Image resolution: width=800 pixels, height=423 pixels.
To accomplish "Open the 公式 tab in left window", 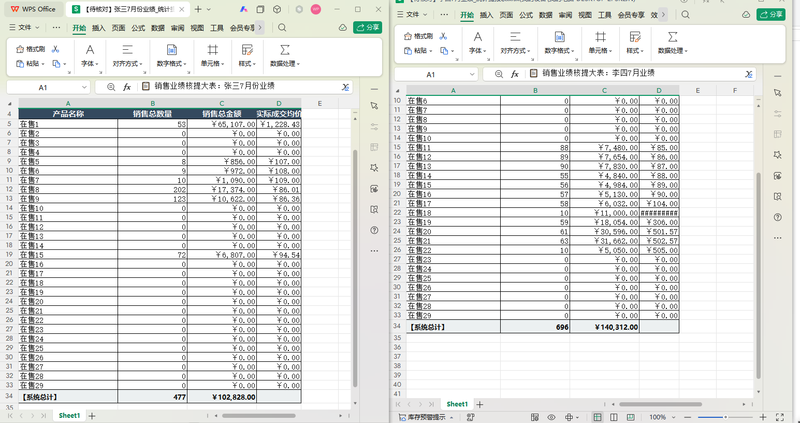I will point(138,28).
